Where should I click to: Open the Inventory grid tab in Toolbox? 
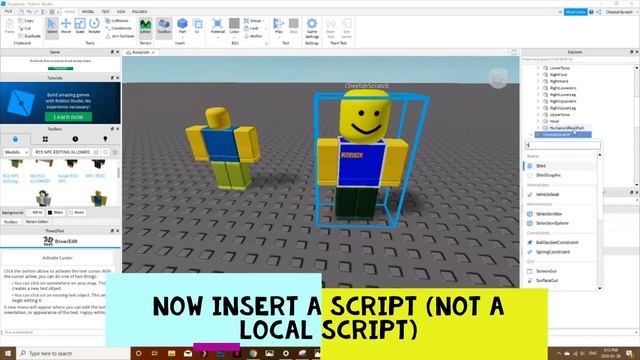[45, 139]
